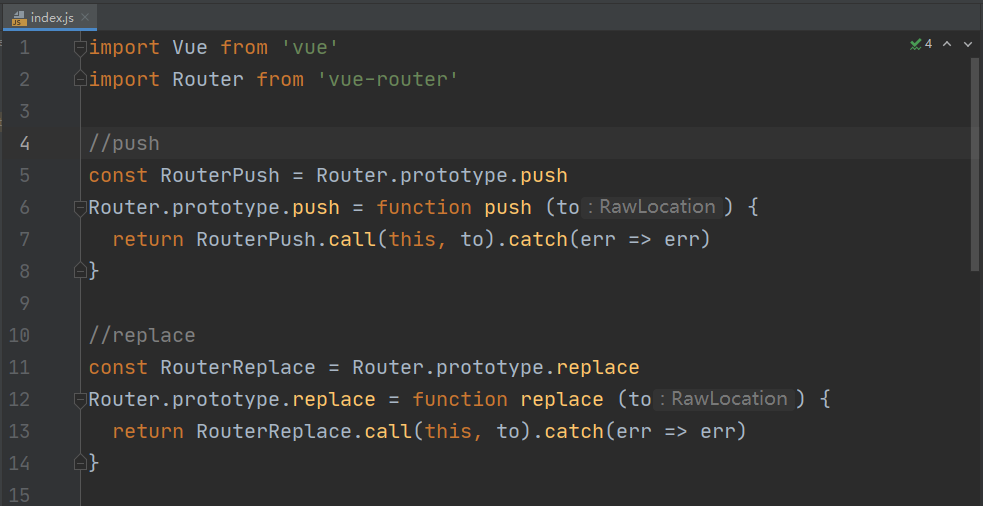Viewport: 983px width, 506px height.
Task: Collapse the fold marker at line 2
Action: point(80,80)
